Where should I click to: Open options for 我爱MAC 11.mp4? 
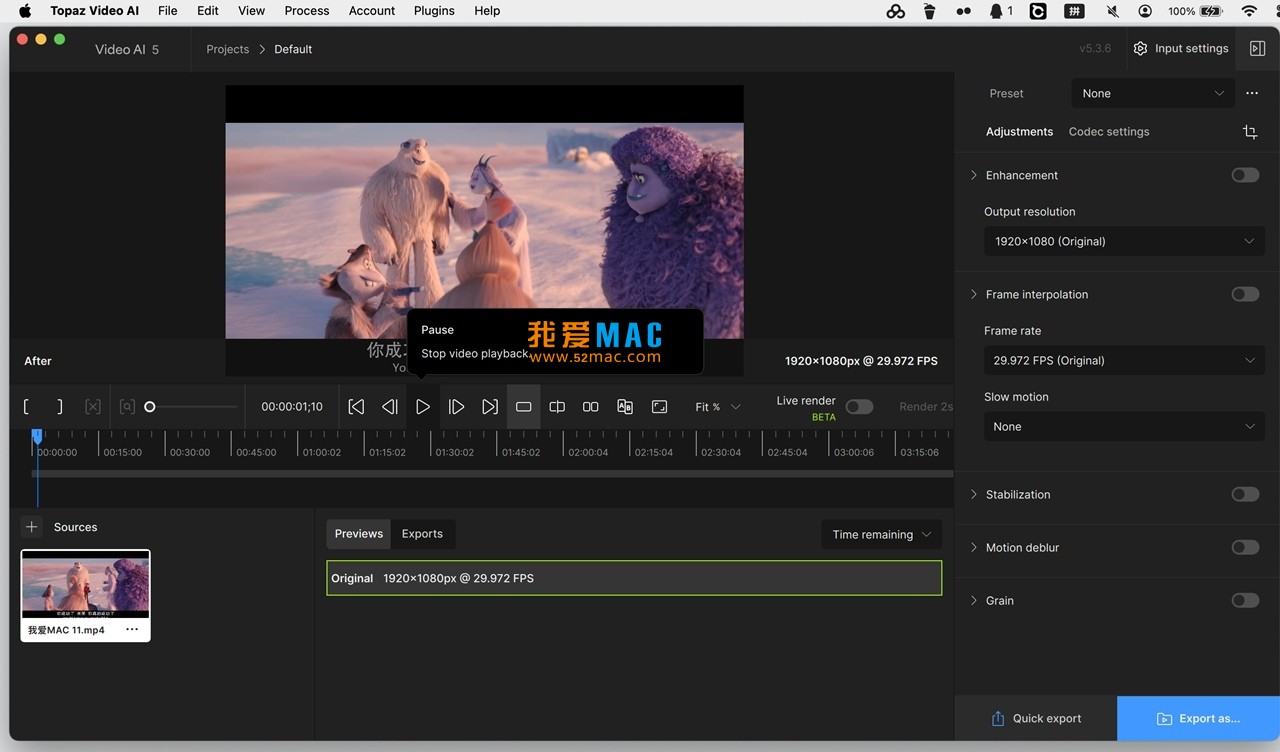(132, 630)
